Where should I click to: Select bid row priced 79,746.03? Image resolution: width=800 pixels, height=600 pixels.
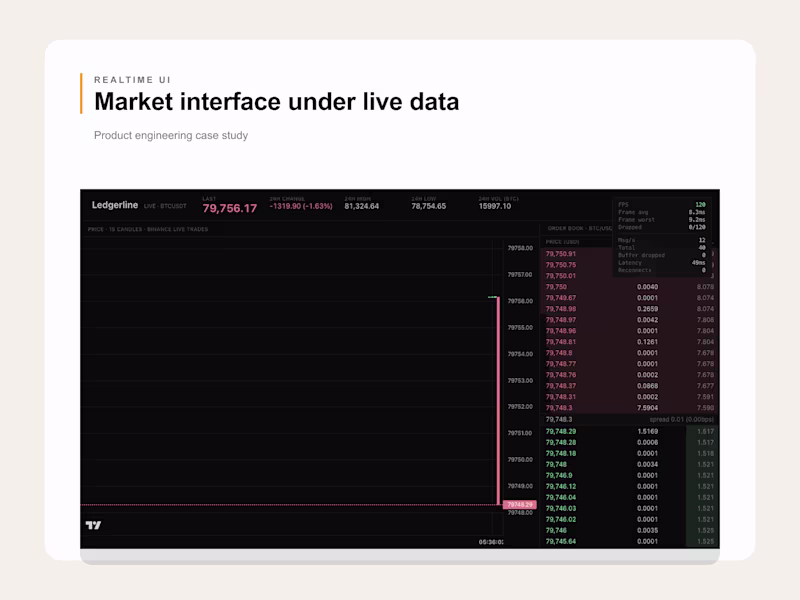tap(630, 509)
